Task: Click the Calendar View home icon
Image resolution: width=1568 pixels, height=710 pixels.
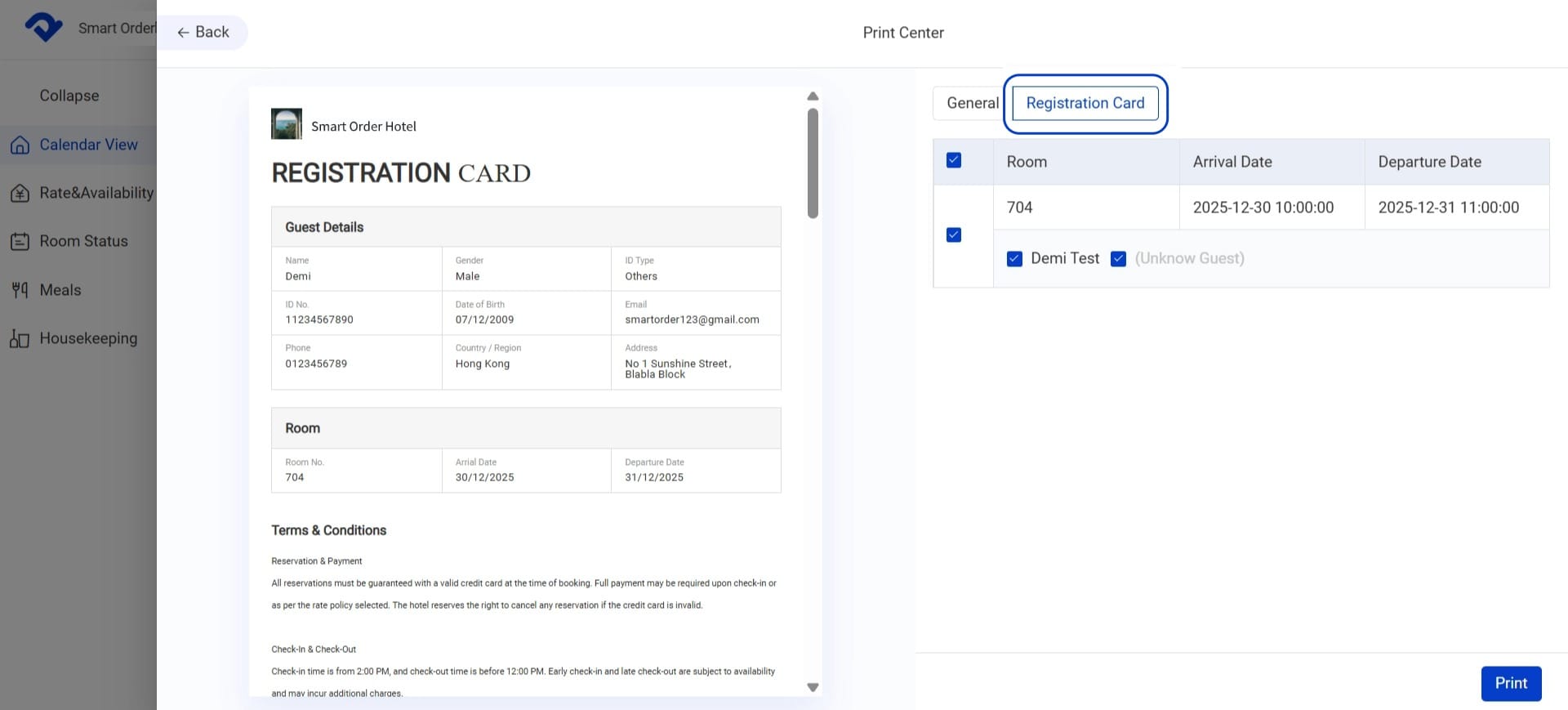Action: [x=20, y=145]
